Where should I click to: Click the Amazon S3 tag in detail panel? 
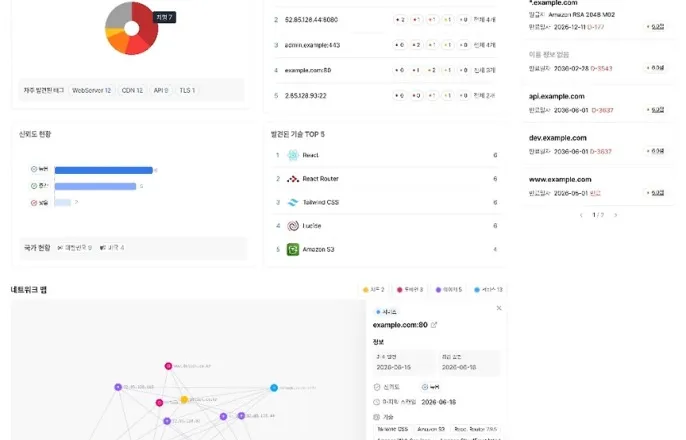point(431,429)
